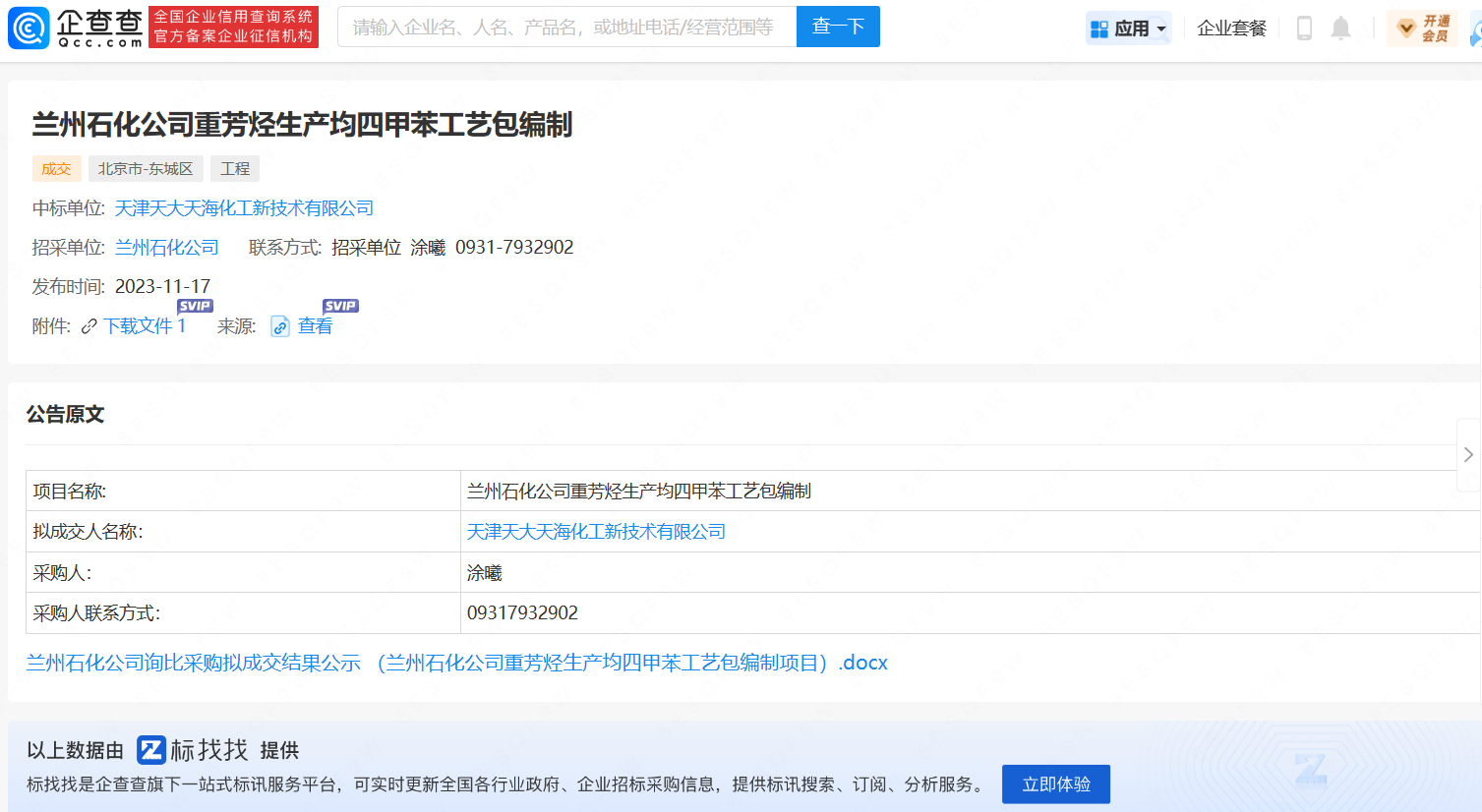The height and width of the screenshot is (812, 1482).
Task: Expand the right side chevron arrow panel
Action: [x=1468, y=454]
